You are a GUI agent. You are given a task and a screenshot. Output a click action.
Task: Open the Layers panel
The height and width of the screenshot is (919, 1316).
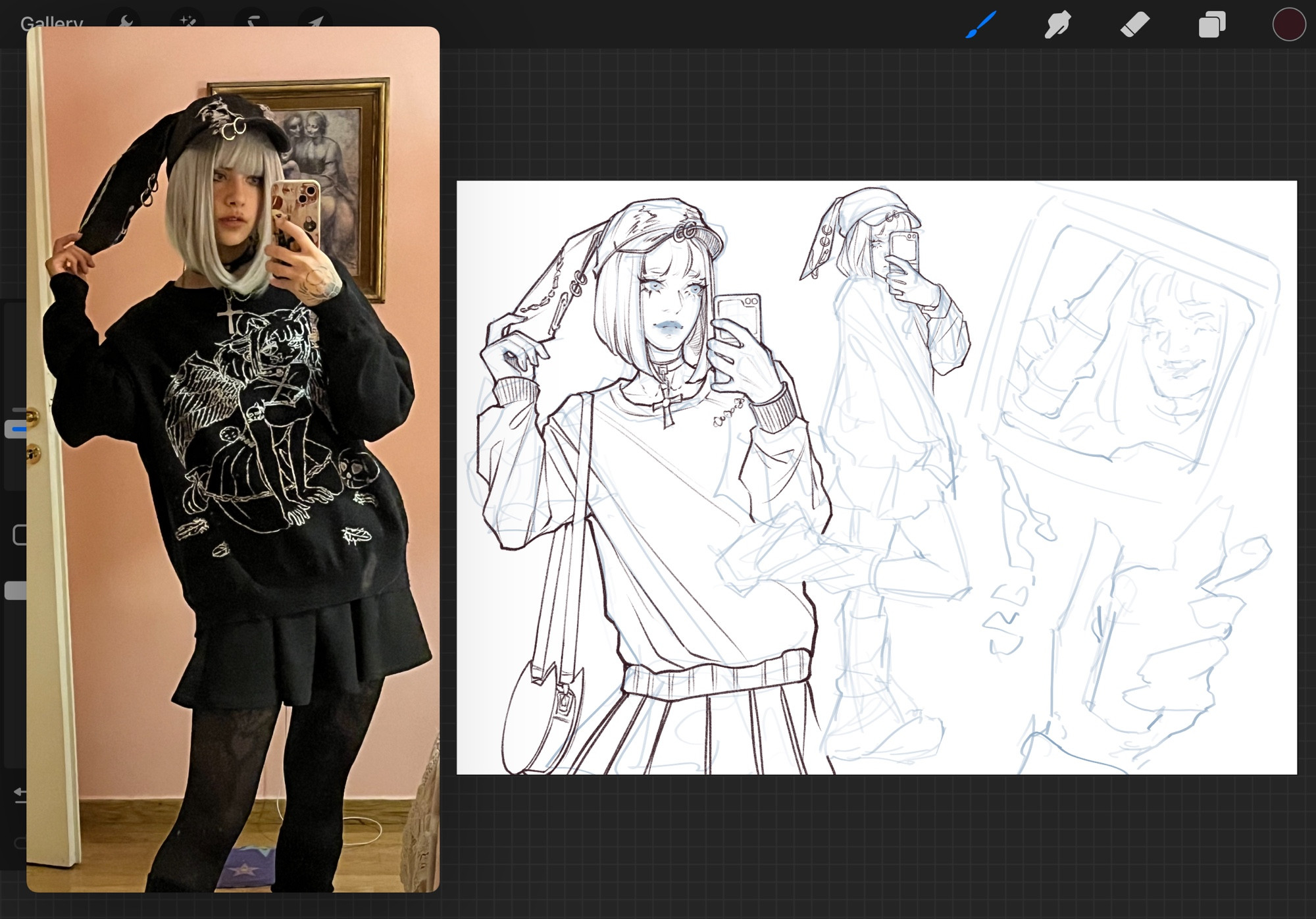tap(1212, 25)
